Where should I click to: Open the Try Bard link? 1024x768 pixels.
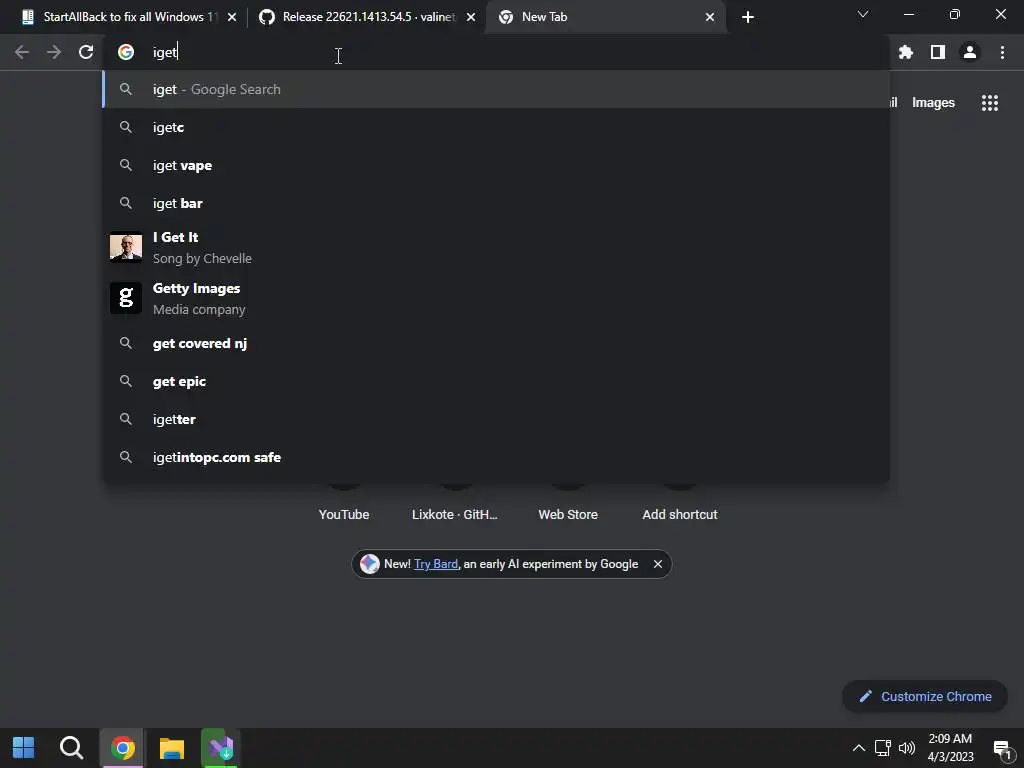tap(436, 564)
